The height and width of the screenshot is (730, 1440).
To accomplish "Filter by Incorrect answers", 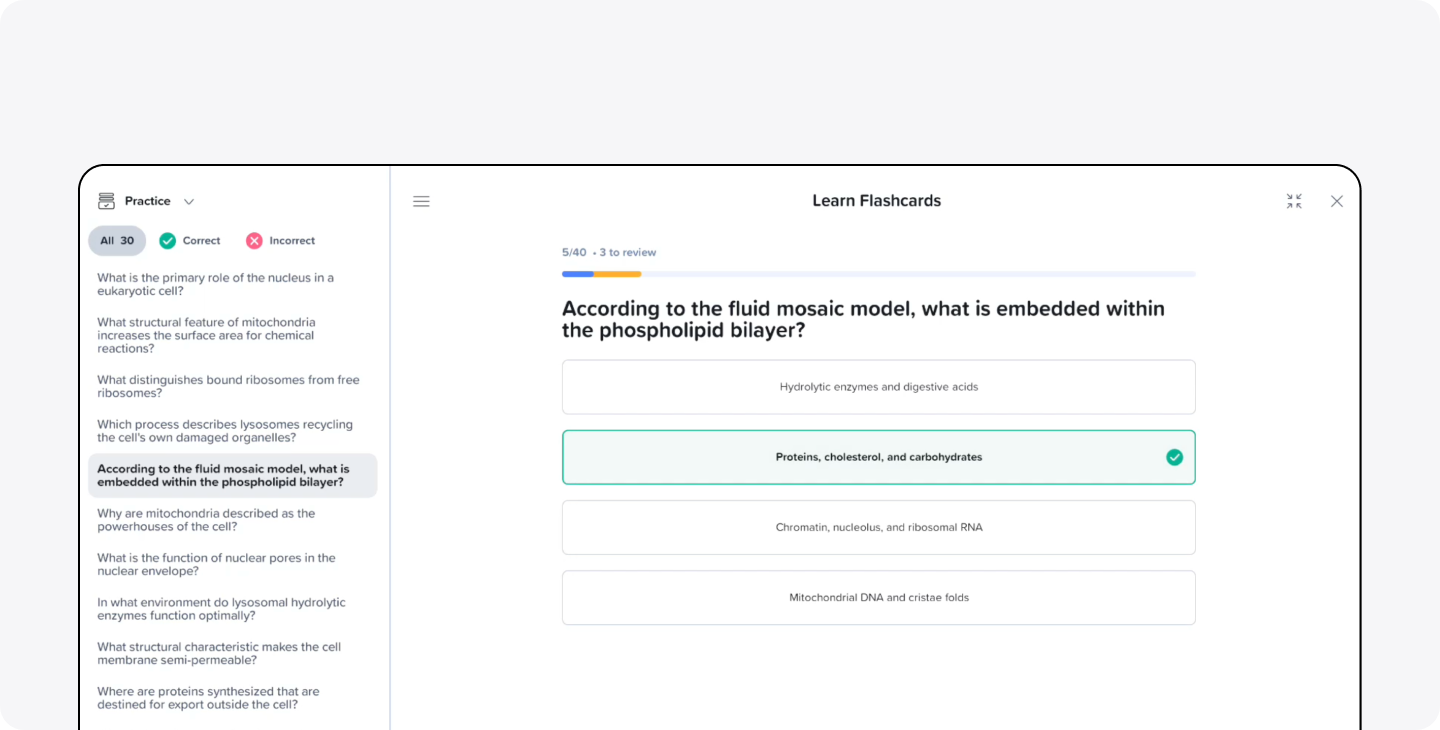I will pyautogui.click(x=280, y=241).
